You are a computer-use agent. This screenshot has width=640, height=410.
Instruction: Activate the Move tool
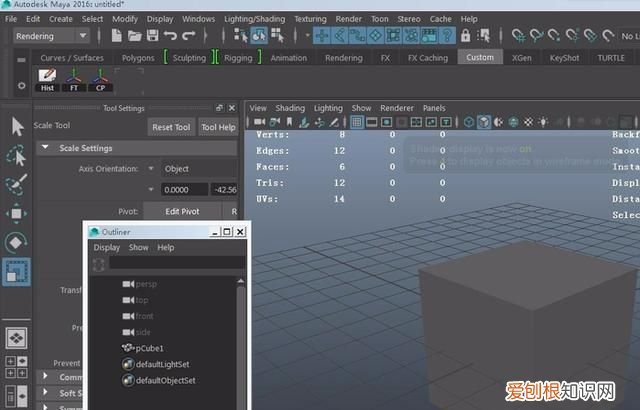(17, 213)
